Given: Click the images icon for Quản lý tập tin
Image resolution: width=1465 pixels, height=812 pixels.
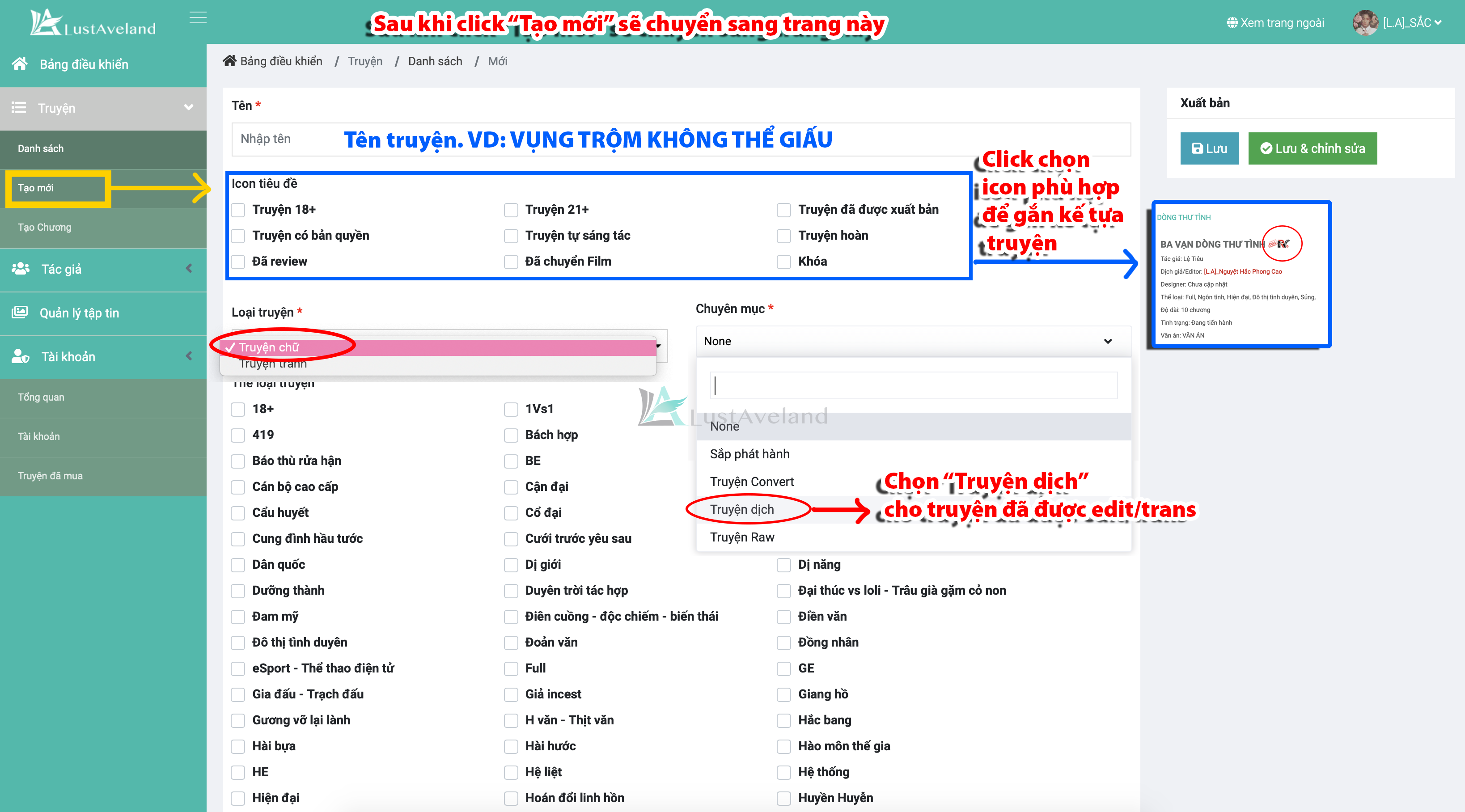Looking at the screenshot, I should pyautogui.click(x=19, y=312).
